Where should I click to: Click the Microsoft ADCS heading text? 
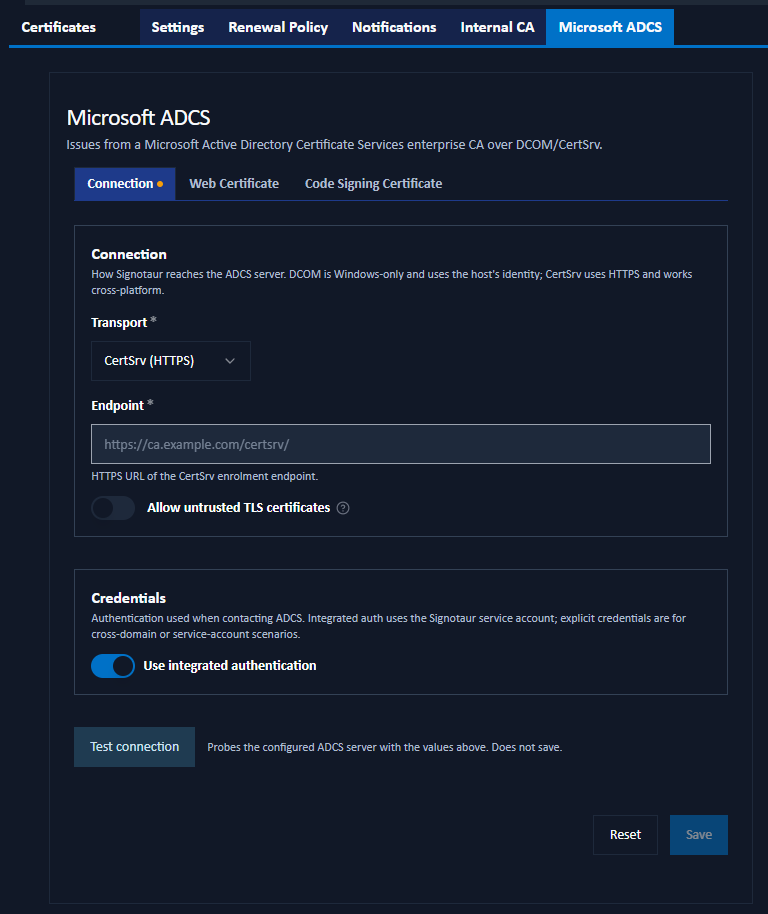pos(139,118)
